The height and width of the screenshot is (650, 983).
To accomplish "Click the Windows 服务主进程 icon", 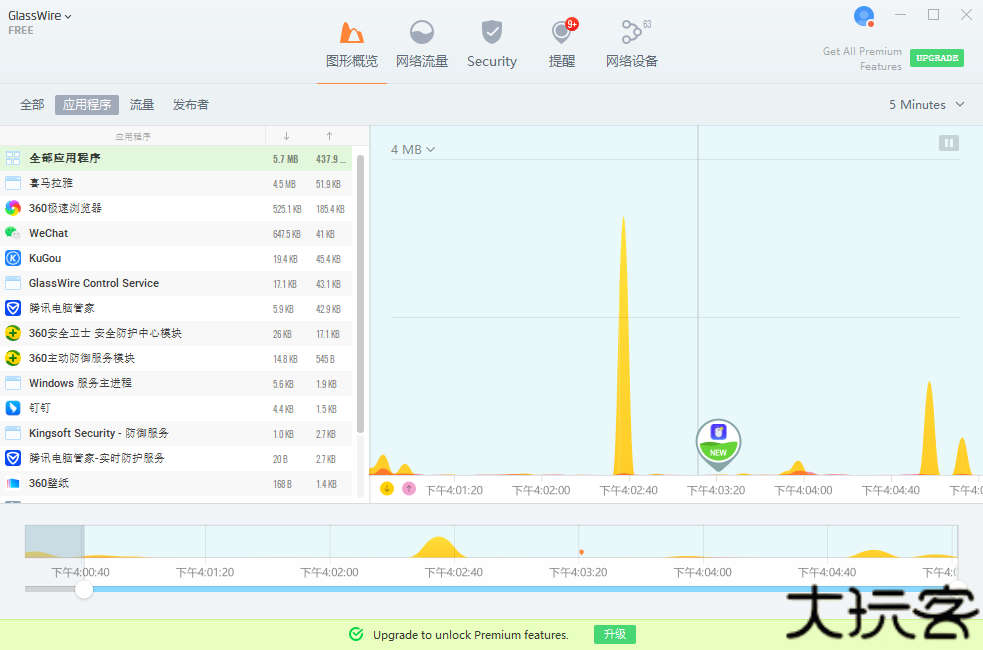I will point(13,383).
